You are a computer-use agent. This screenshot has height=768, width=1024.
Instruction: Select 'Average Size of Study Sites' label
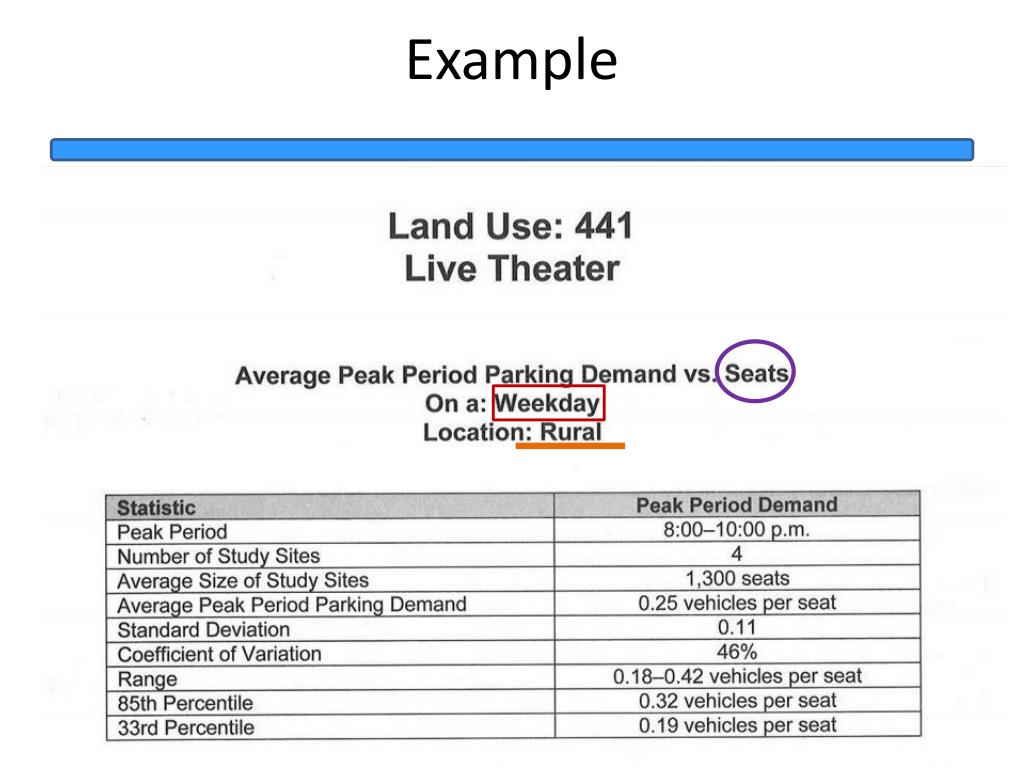point(243,581)
